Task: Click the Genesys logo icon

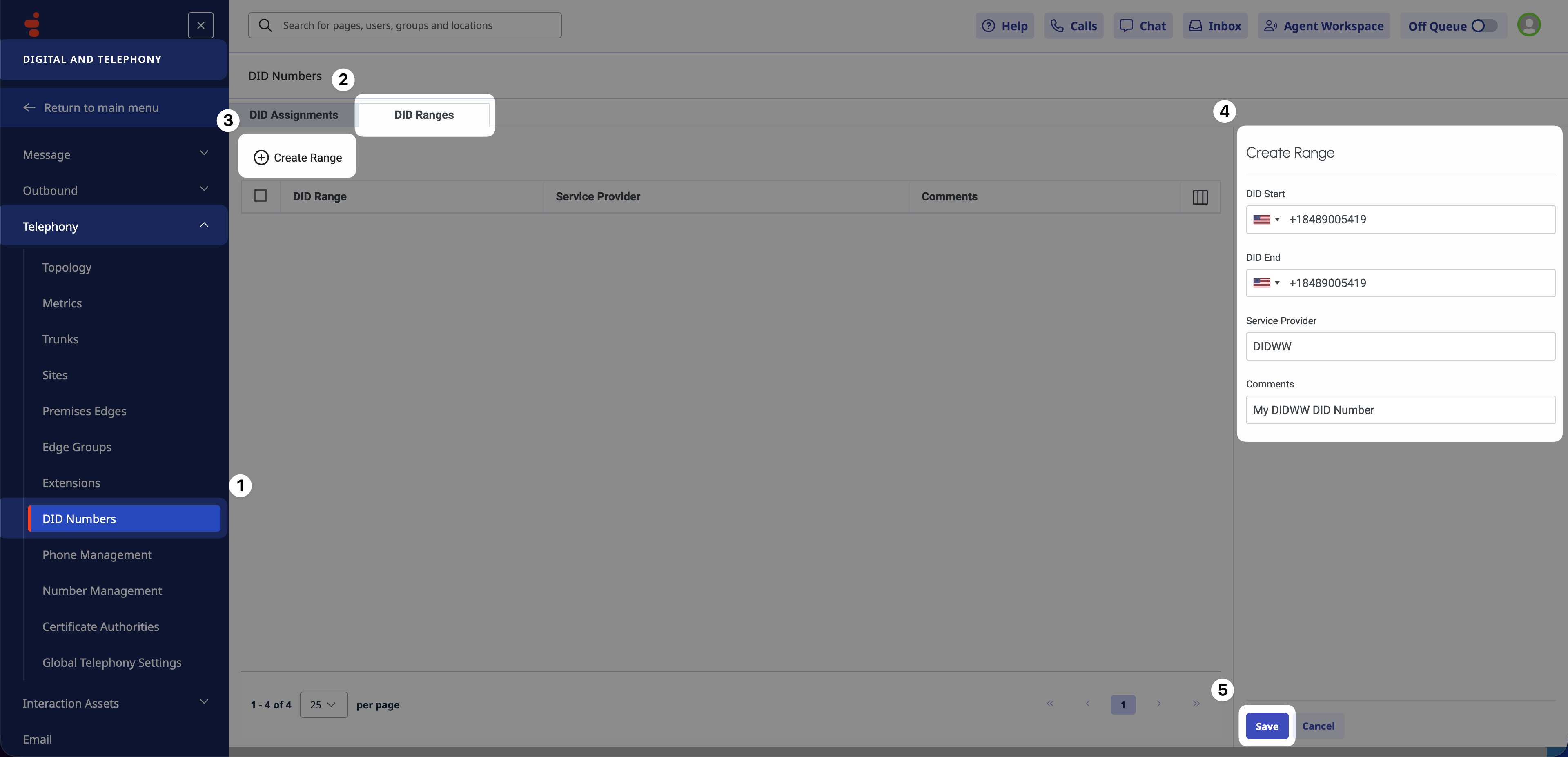Action: click(32, 24)
